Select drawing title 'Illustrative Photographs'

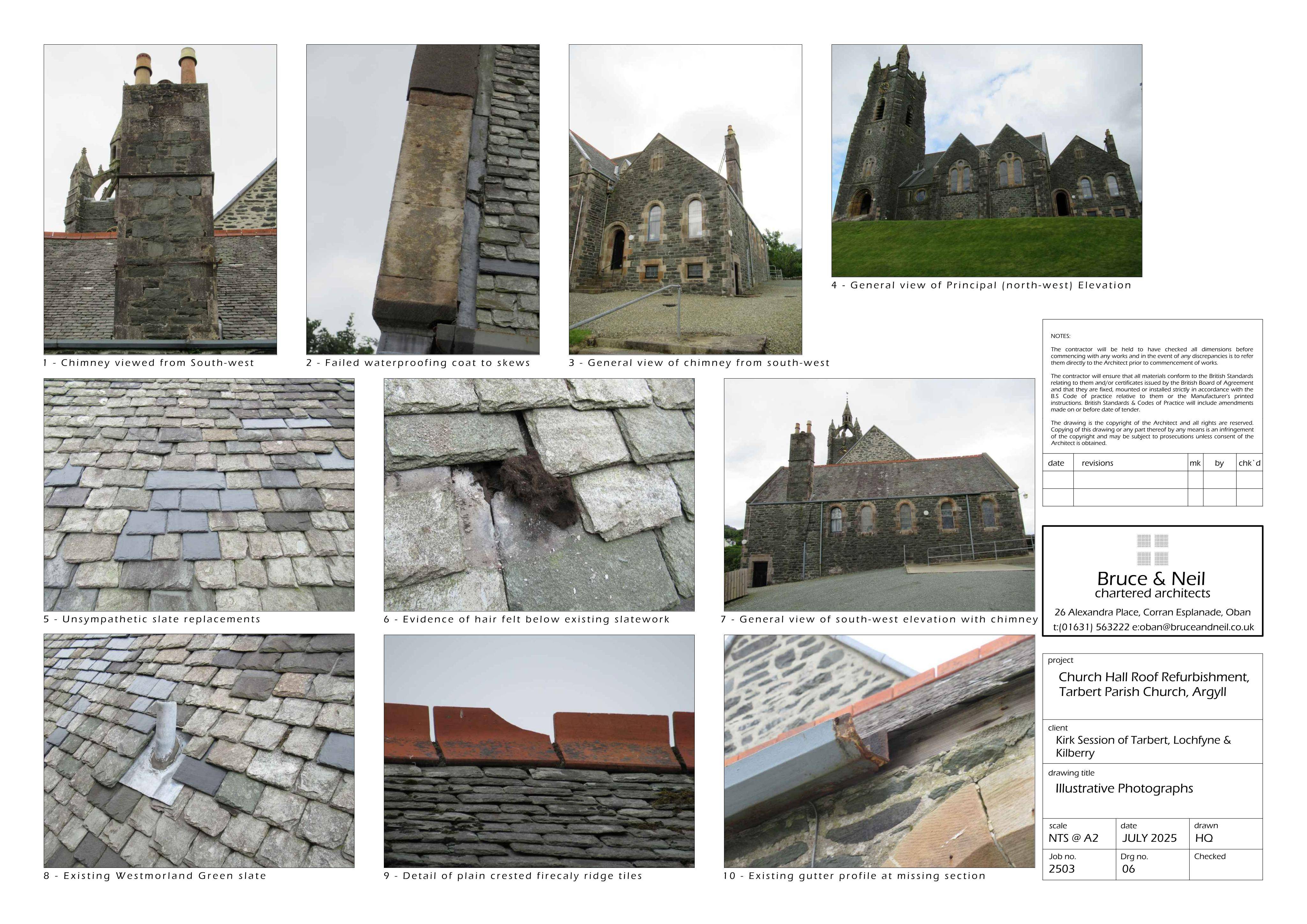coord(1124,788)
